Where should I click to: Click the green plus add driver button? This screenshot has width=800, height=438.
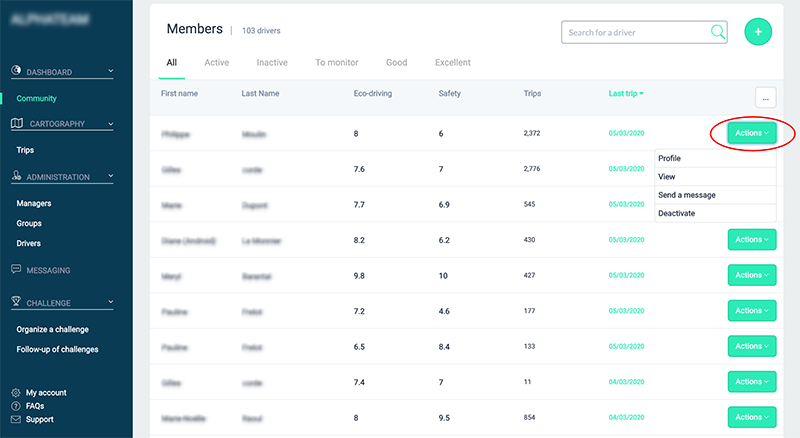click(758, 32)
